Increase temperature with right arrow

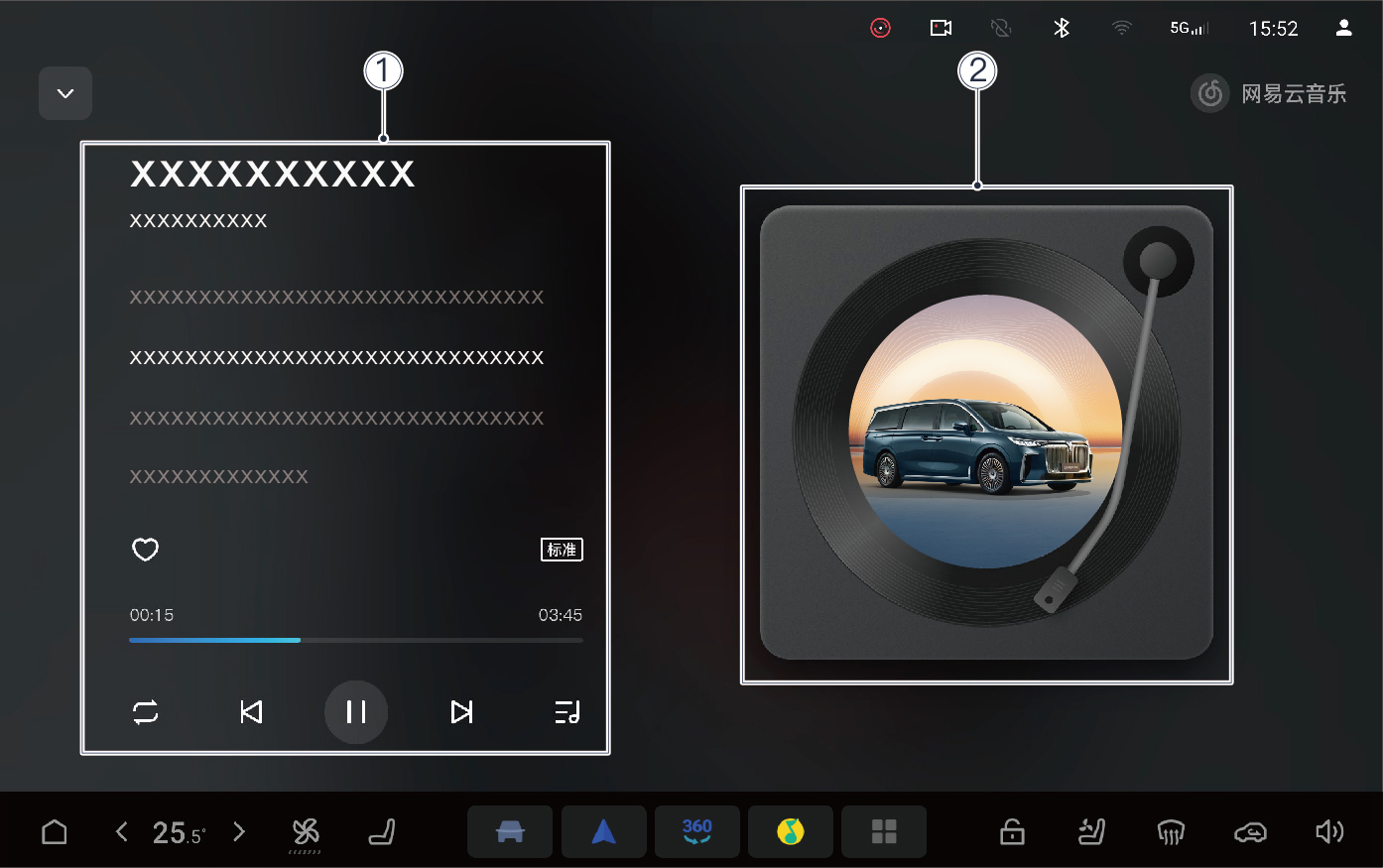tap(239, 831)
